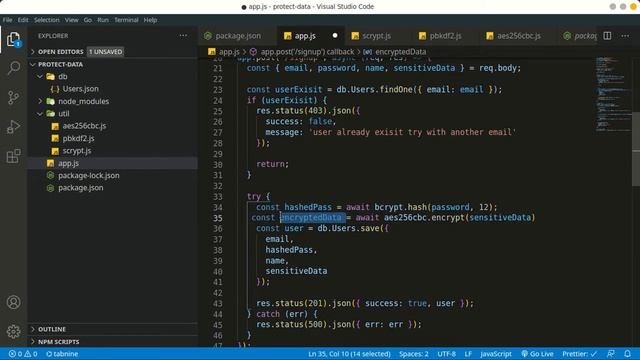Image resolution: width=640 pixels, height=360 pixels.
Task: Click the 1 UNSAVED badge
Action: click(105, 52)
